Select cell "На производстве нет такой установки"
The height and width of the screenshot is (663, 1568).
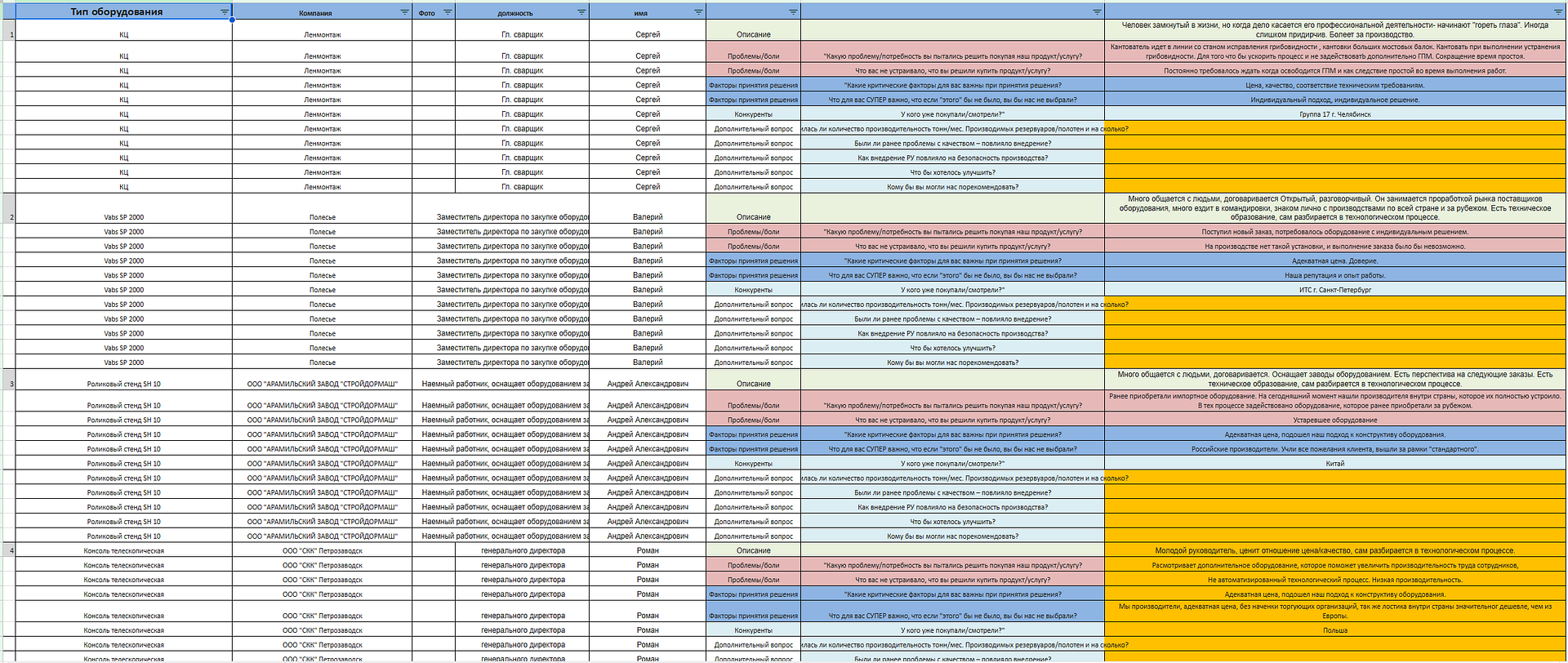pos(1335,246)
